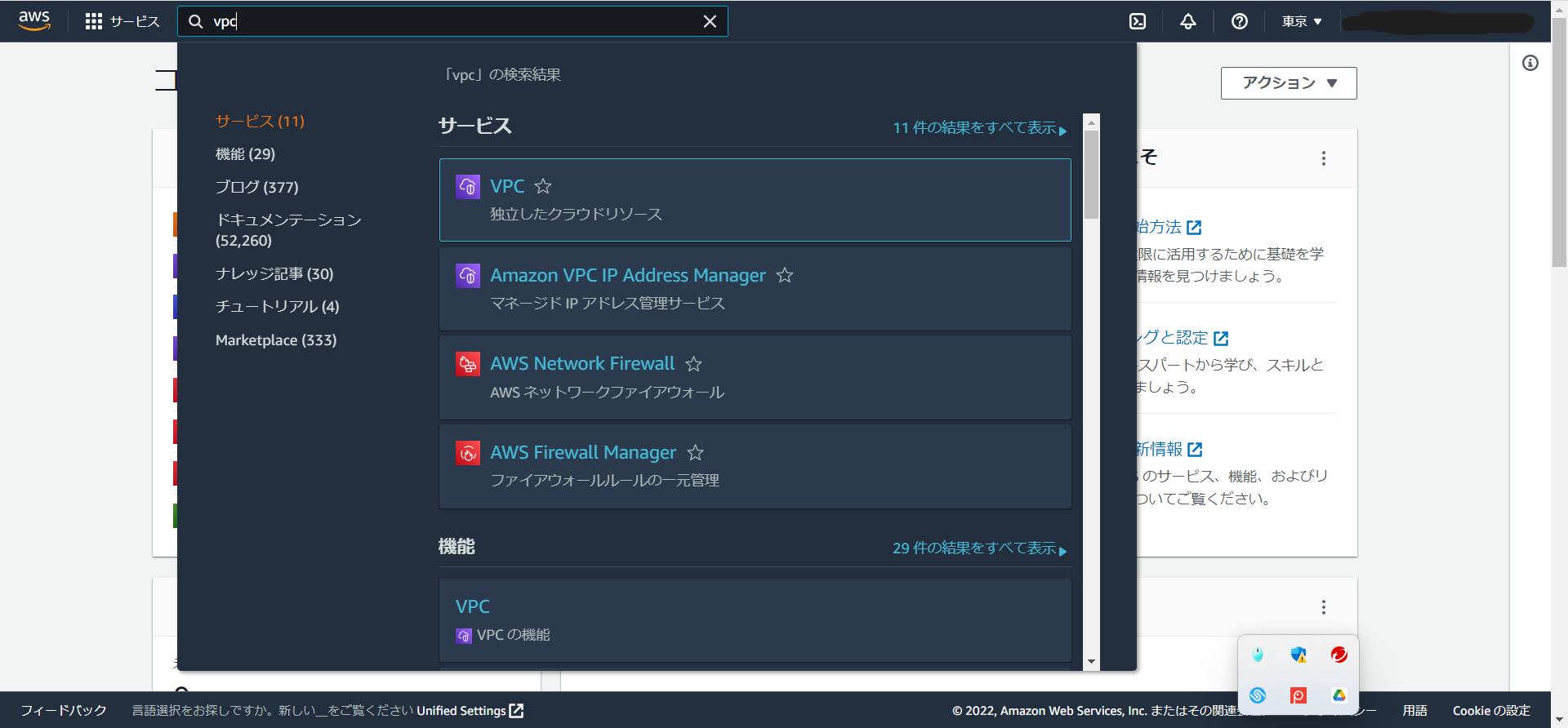Click the vpc search input field
This screenshot has width=1568, height=728.
click(x=452, y=21)
